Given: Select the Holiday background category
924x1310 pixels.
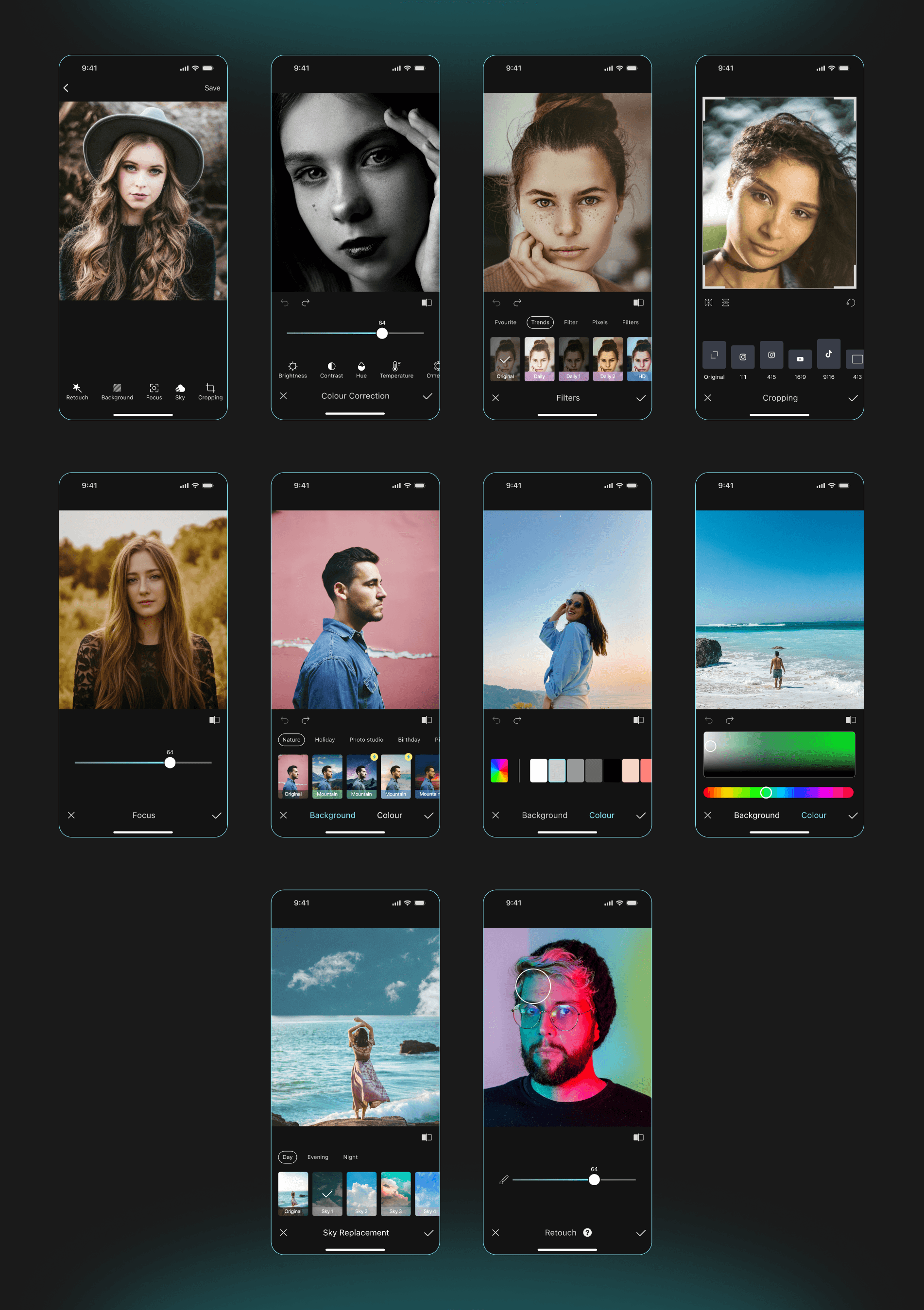Looking at the screenshot, I should point(325,740).
